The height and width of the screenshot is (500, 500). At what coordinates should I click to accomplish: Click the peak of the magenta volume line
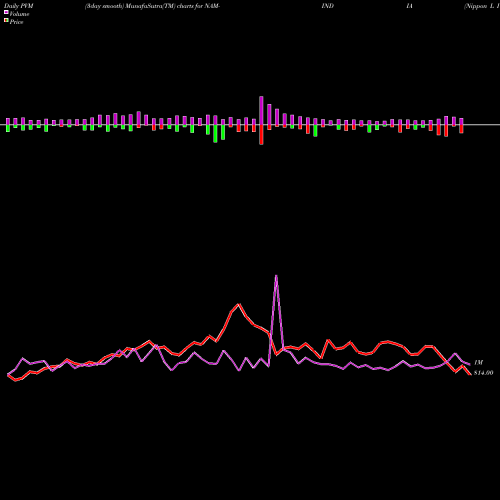(276, 275)
